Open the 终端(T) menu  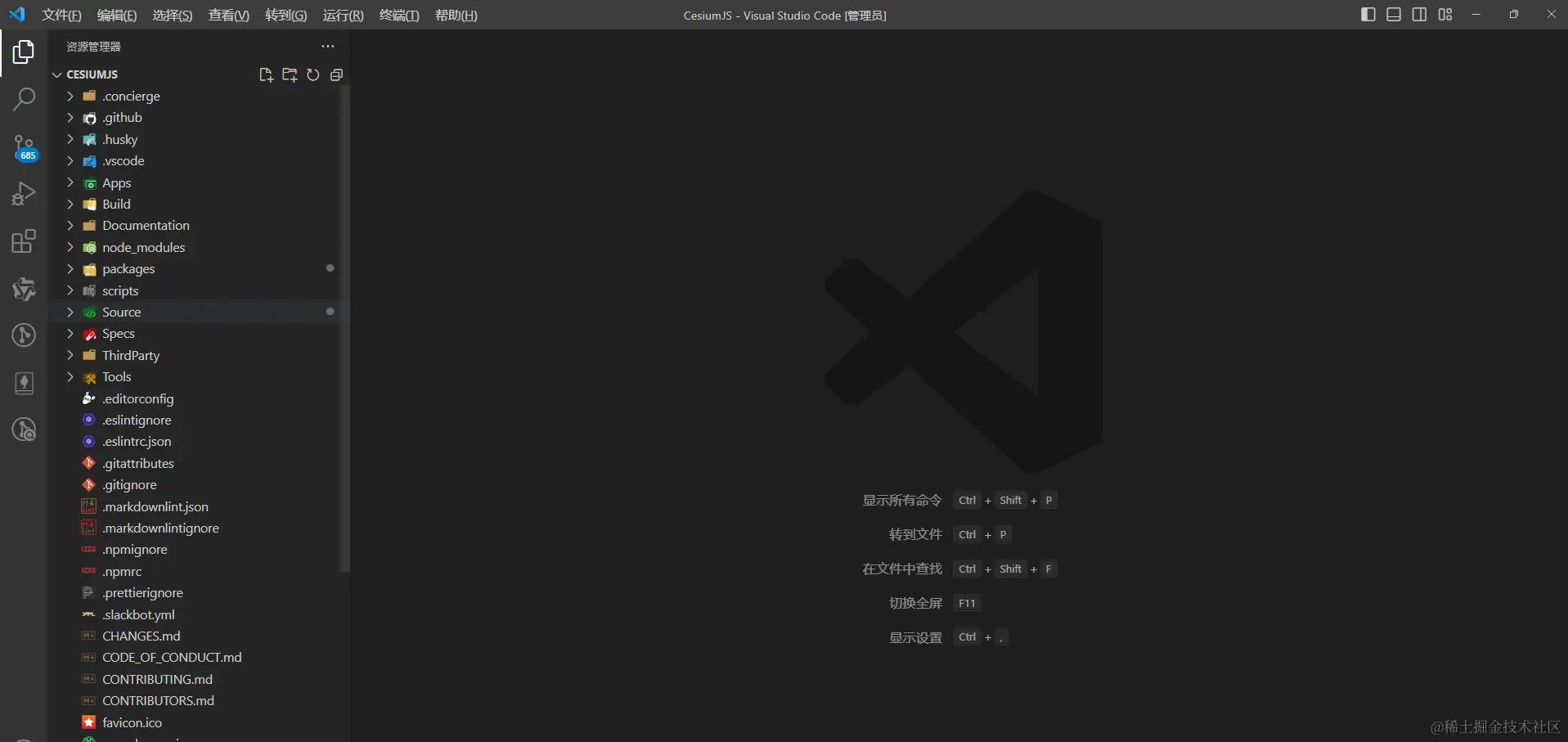click(399, 16)
